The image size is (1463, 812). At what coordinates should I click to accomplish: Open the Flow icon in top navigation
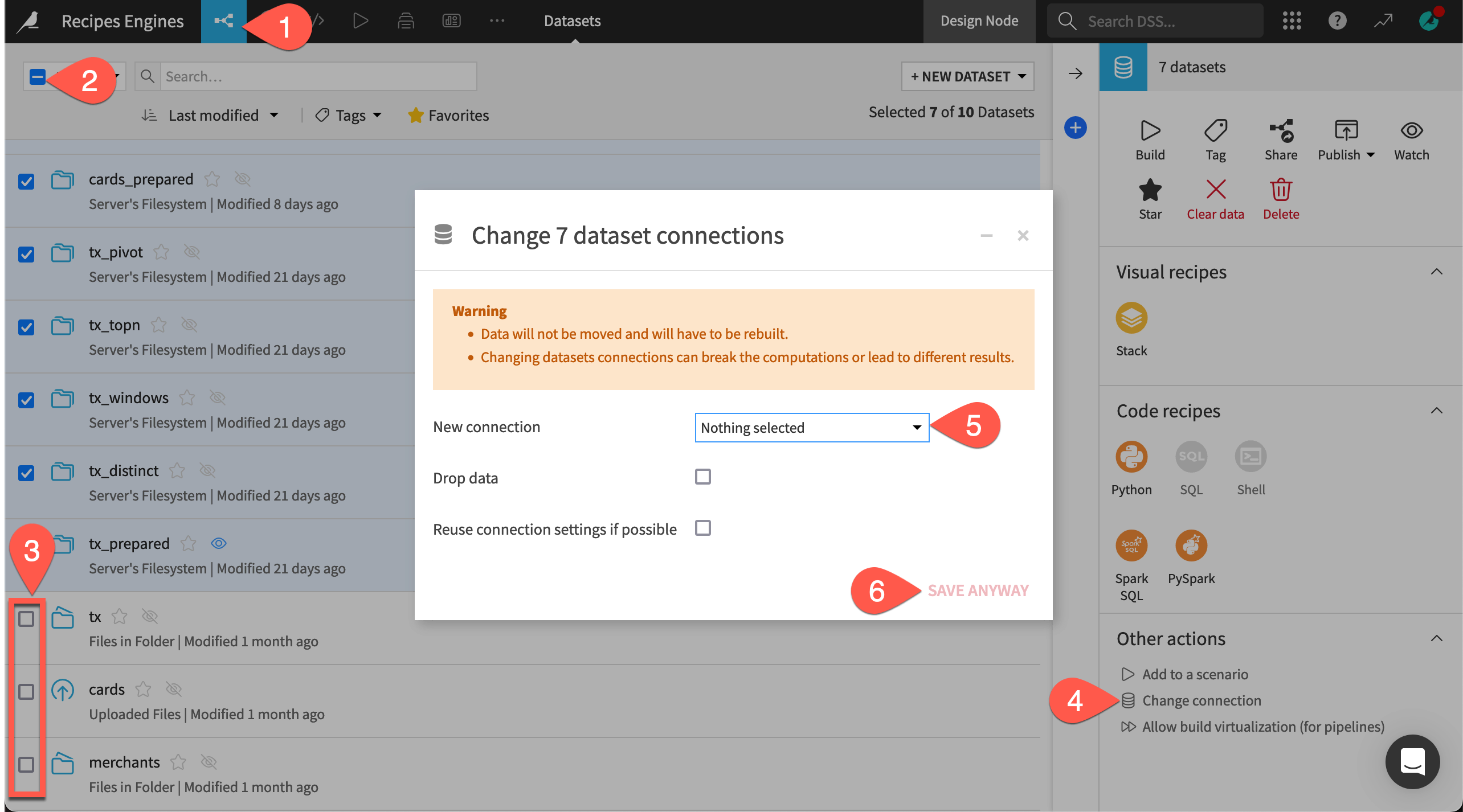tap(223, 21)
